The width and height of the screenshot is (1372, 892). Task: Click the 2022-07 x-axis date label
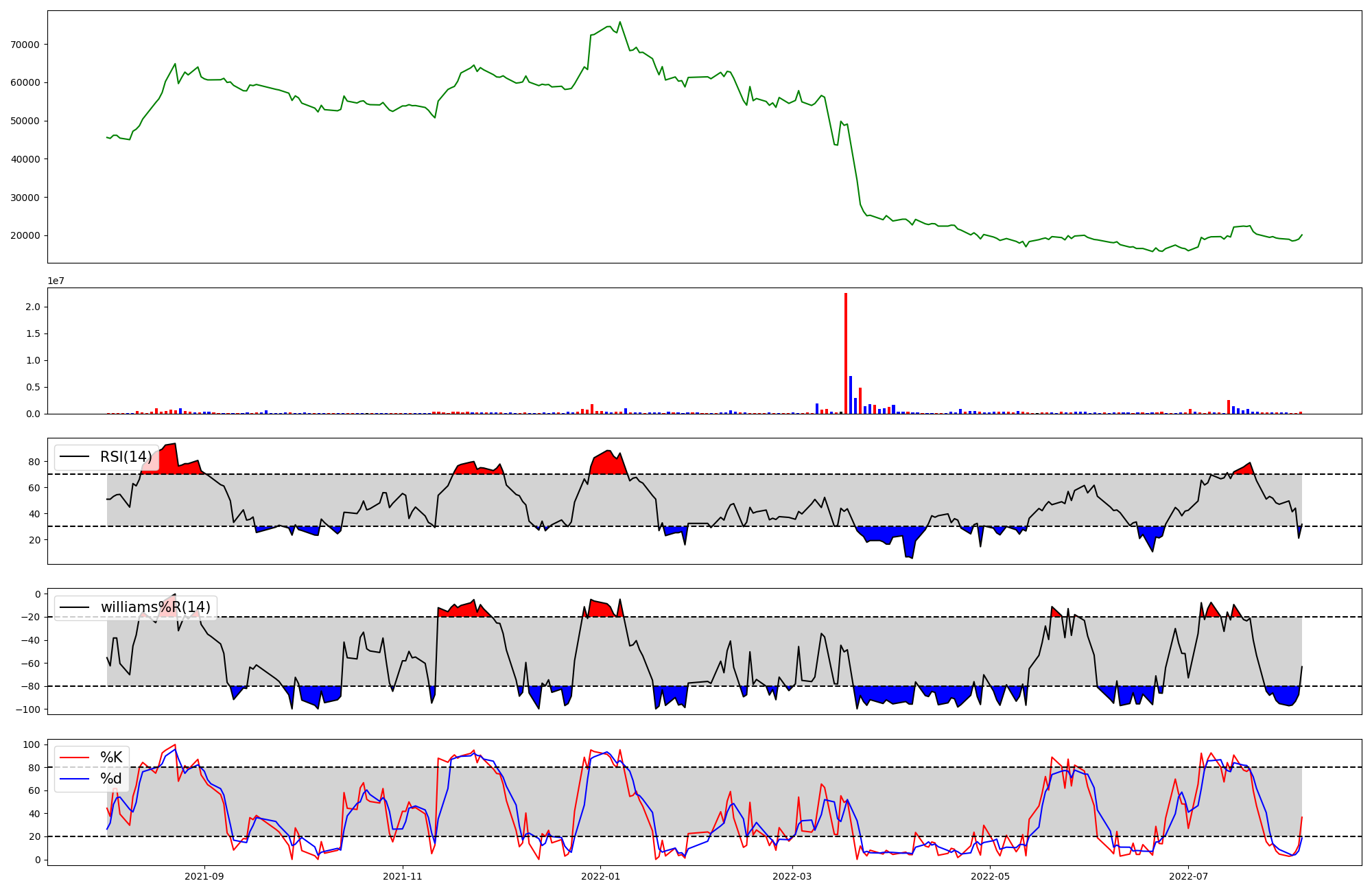pos(1188,876)
